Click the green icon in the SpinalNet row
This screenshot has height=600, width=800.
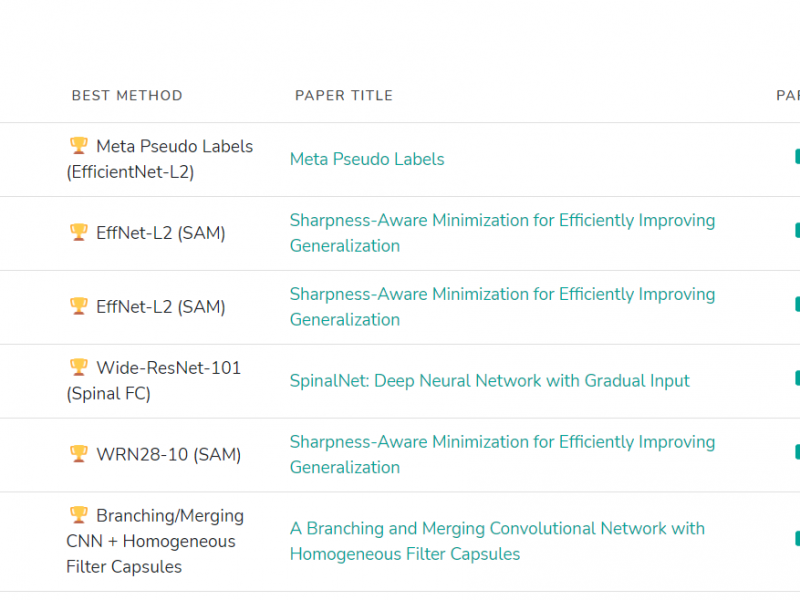(x=796, y=379)
